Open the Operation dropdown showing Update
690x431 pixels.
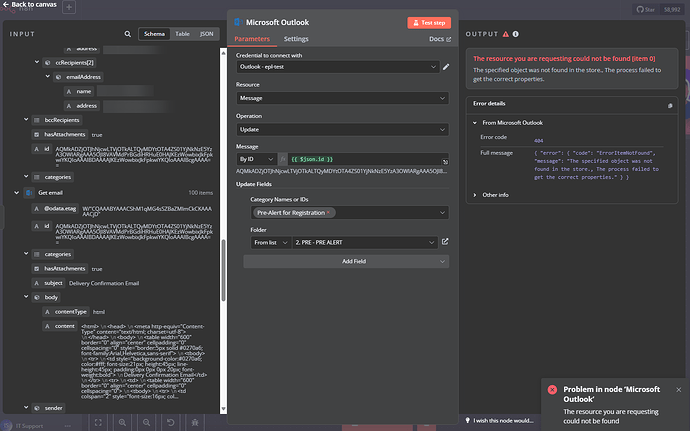tap(342, 129)
